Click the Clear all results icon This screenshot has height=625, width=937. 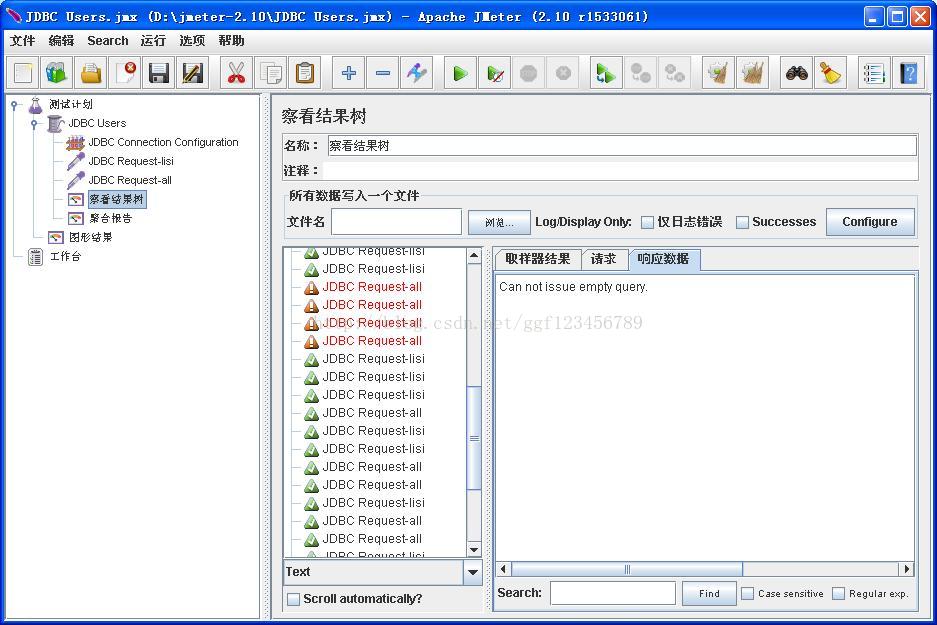[753, 73]
